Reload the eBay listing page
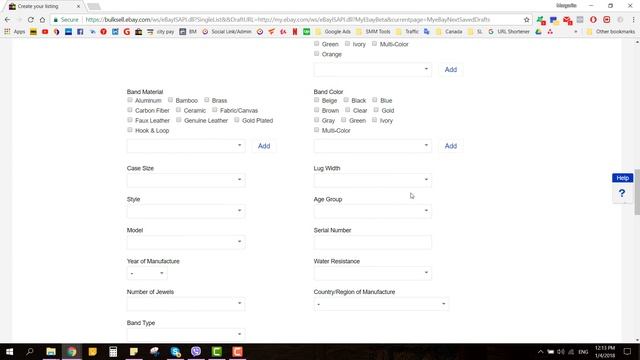This screenshot has height=360, width=640. click(31, 20)
